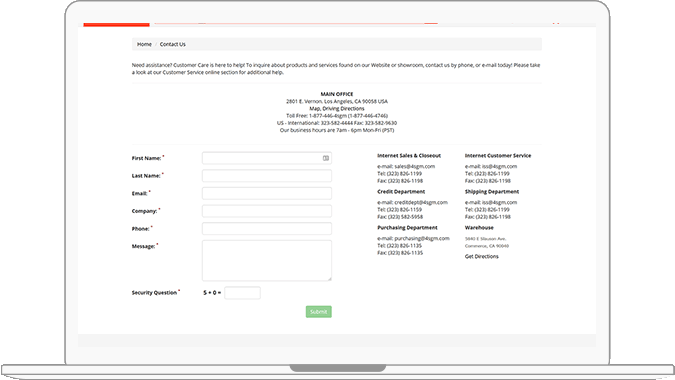The image size is (675, 380).
Task: Focus the Last Name input field
Action: point(267,176)
